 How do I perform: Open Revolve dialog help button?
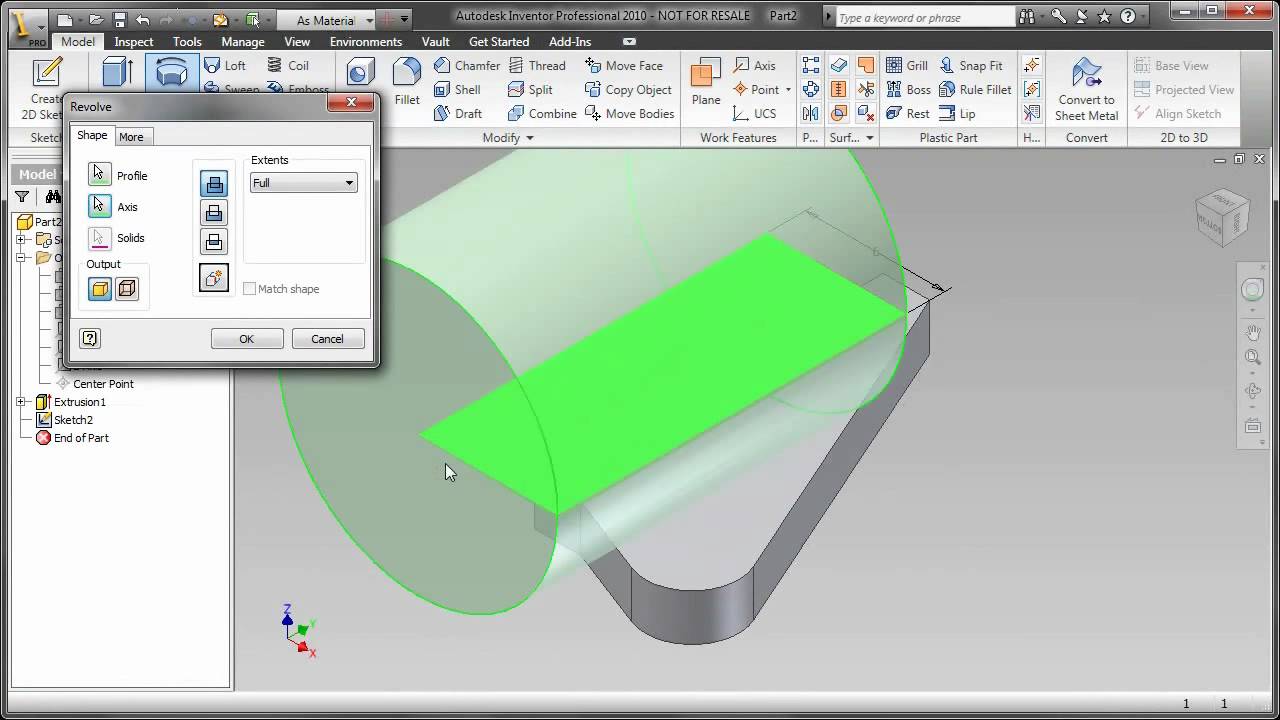90,339
